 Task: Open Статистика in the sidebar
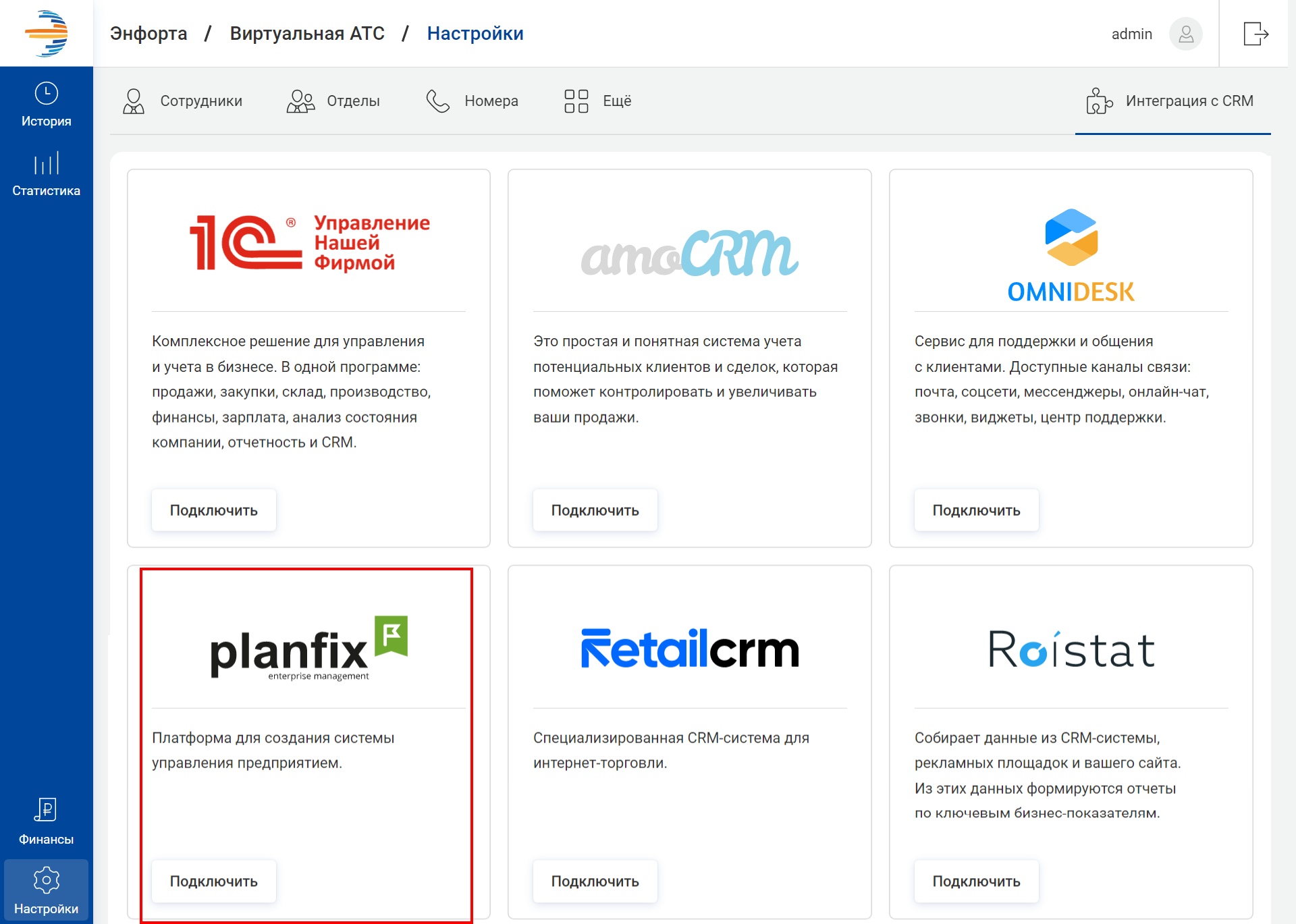tap(47, 174)
